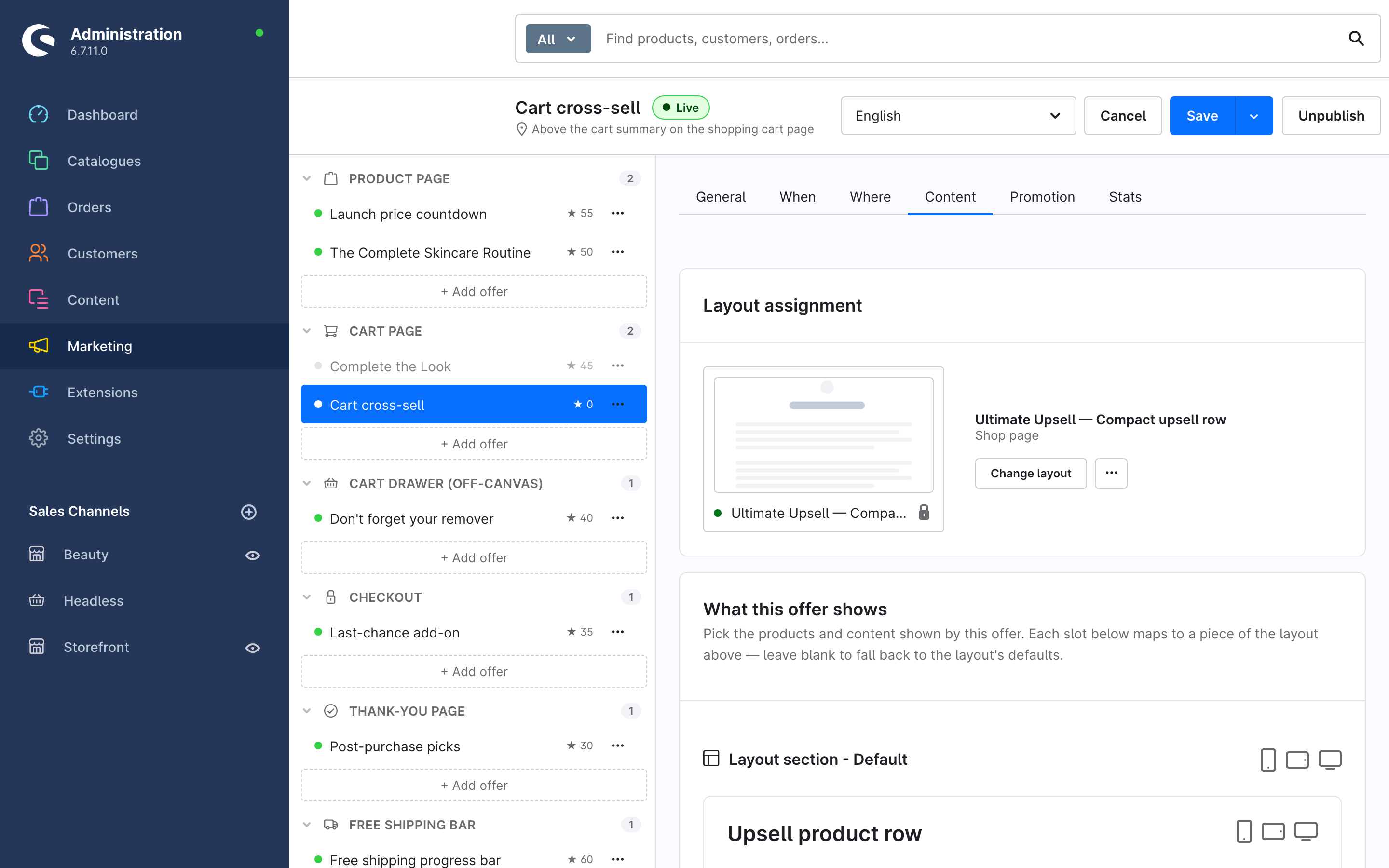This screenshot has height=868, width=1389.
Task: Select desktop view for Layout section Default
Action: [1329, 759]
